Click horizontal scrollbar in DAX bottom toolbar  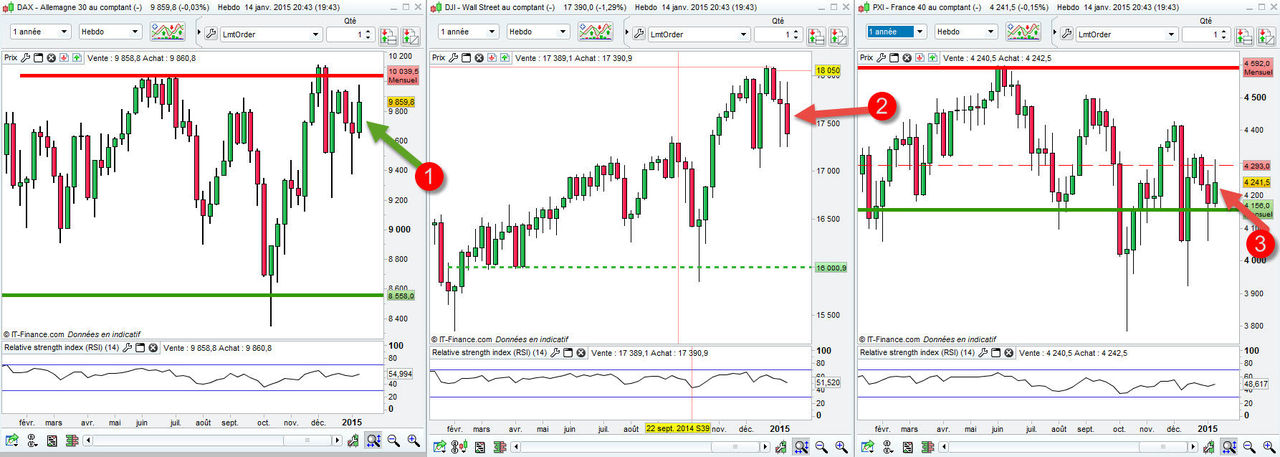click(x=212, y=440)
